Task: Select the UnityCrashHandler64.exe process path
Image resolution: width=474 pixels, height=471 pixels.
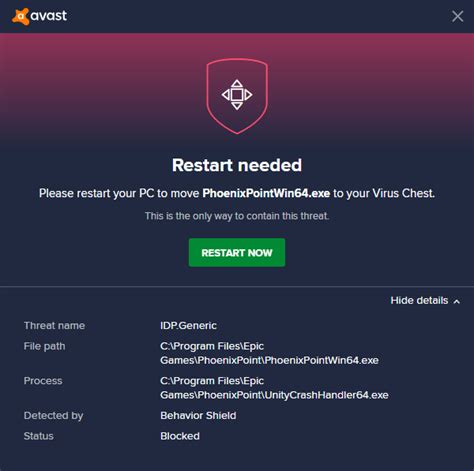Action: pos(274,388)
